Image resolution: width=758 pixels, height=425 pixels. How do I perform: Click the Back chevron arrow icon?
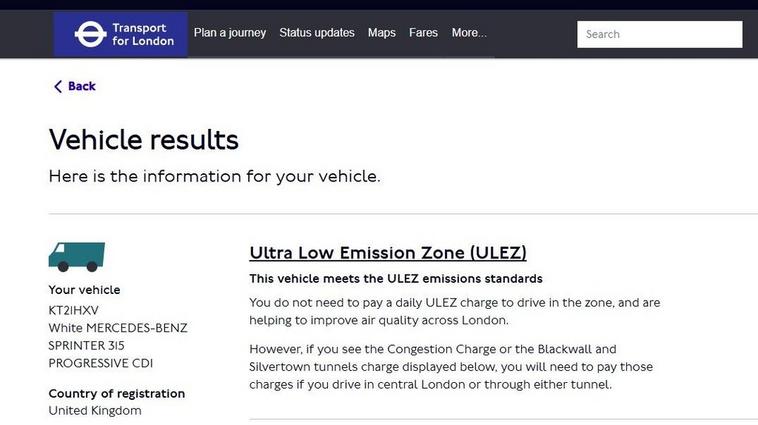(58, 87)
